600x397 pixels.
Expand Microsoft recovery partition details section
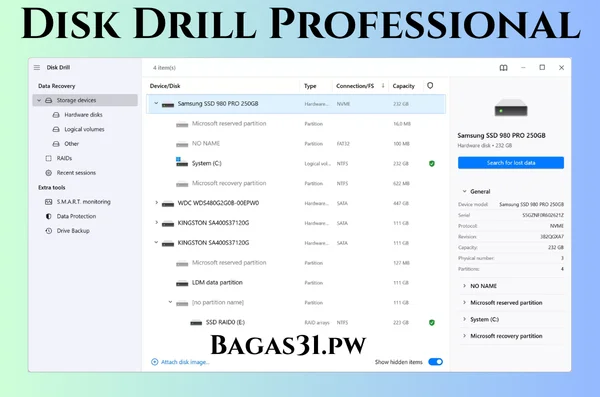click(465, 336)
